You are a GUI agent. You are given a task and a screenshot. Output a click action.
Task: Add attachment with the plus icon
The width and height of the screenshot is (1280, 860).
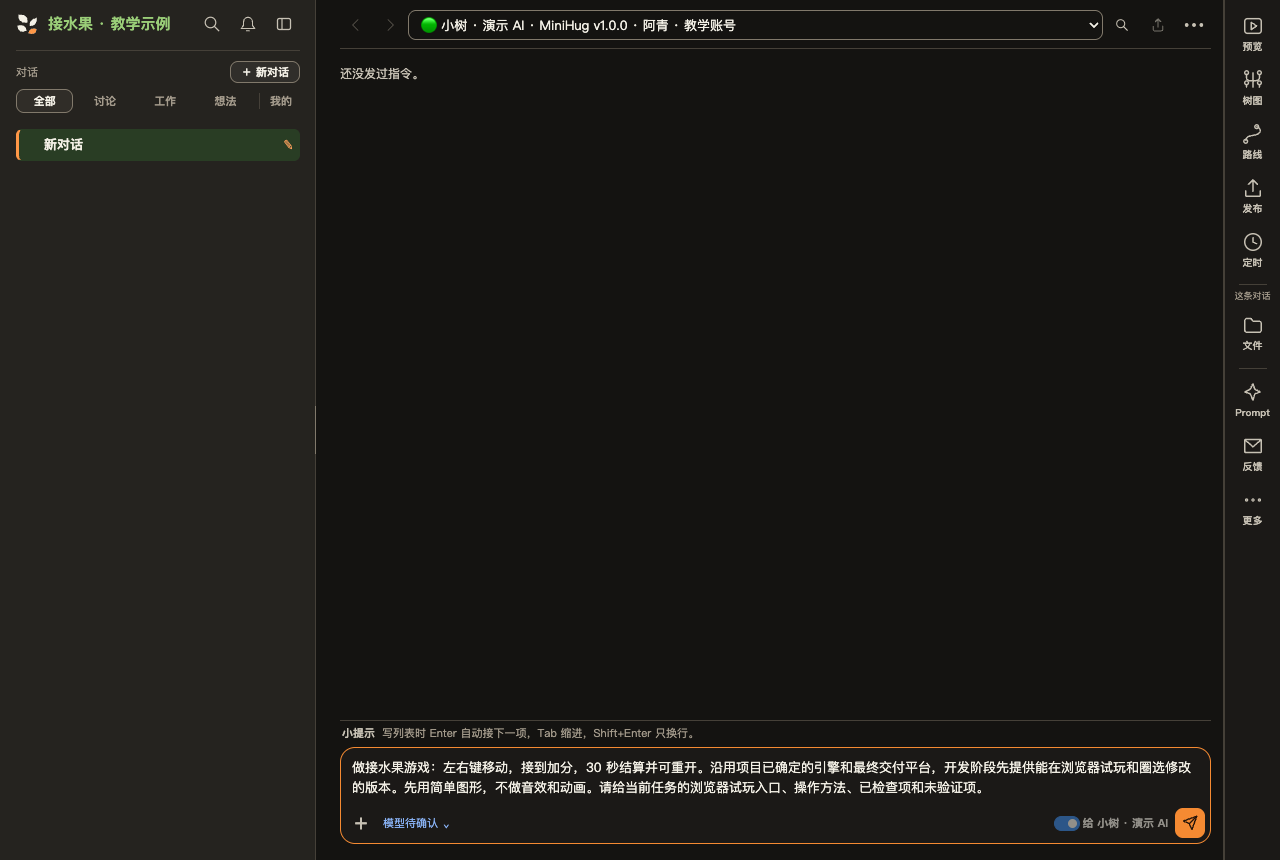coord(361,823)
